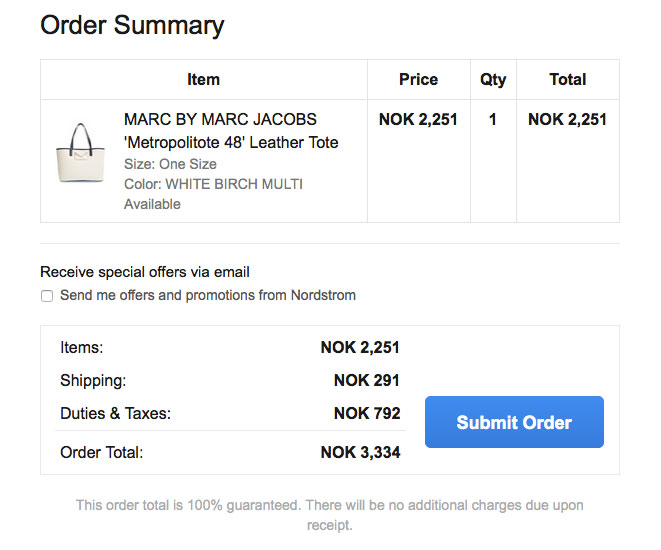Image resolution: width=661 pixels, height=550 pixels.
Task: Click the Send me offers label text
Action: tap(208, 295)
